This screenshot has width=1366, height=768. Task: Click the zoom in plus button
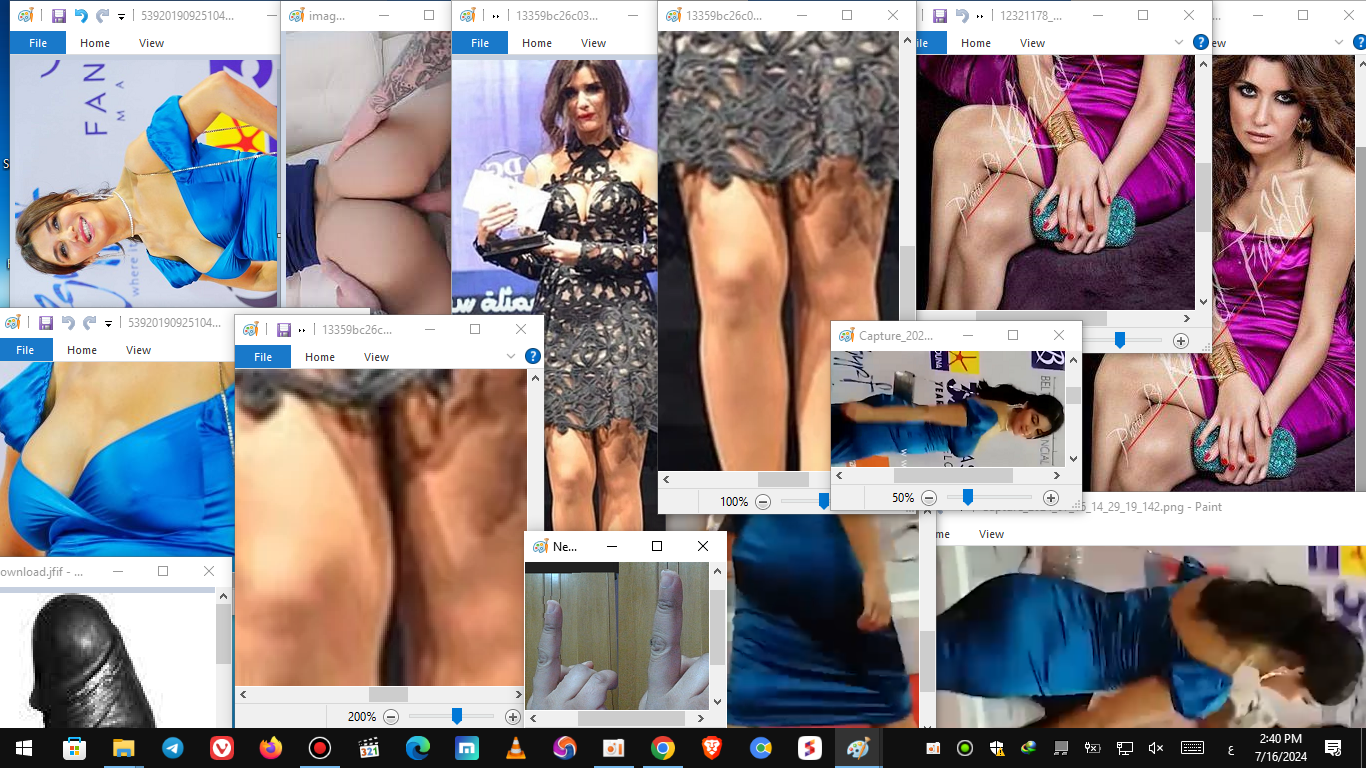click(x=1050, y=497)
